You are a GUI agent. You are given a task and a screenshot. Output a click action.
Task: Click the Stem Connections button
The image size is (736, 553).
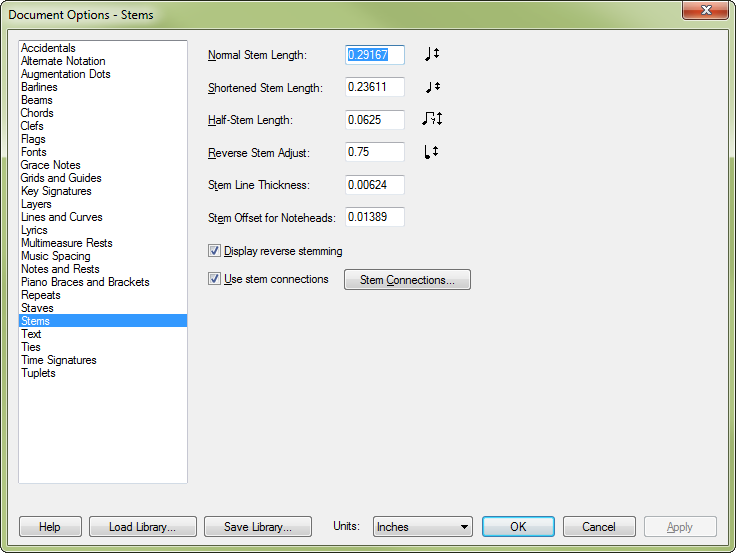tap(407, 280)
